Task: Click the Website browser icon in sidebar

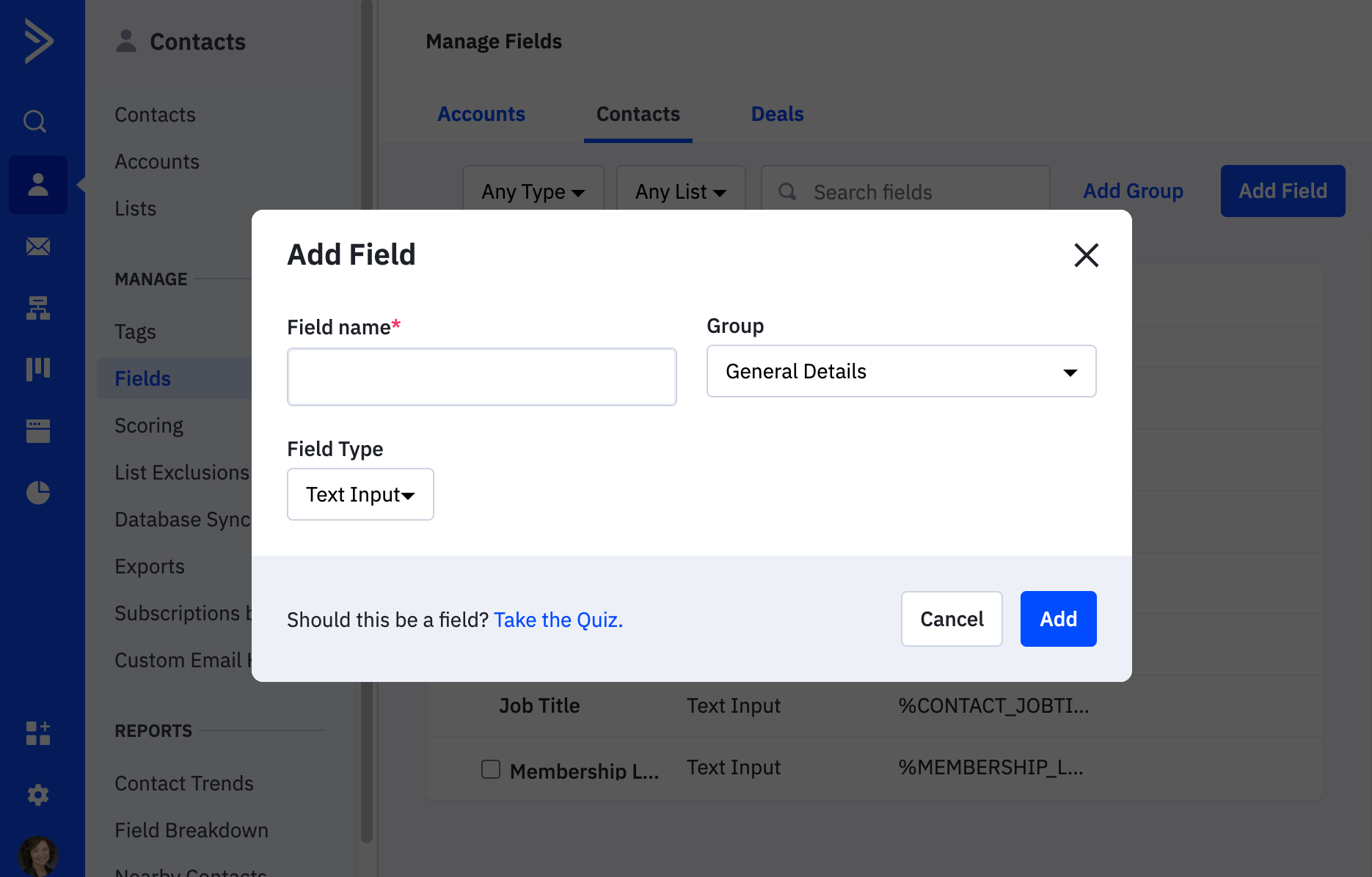Action: click(x=37, y=430)
